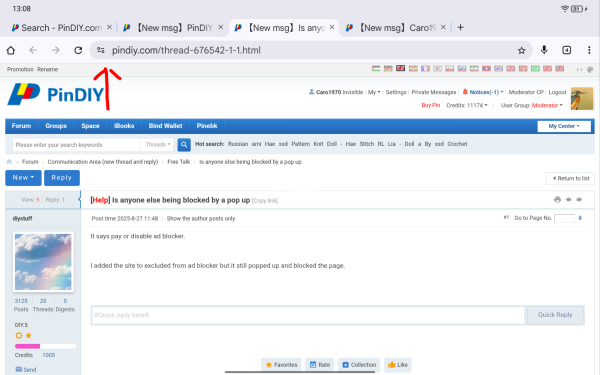Expand the My dropdown in user bar
The width and height of the screenshot is (600, 375).
[x=374, y=92]
